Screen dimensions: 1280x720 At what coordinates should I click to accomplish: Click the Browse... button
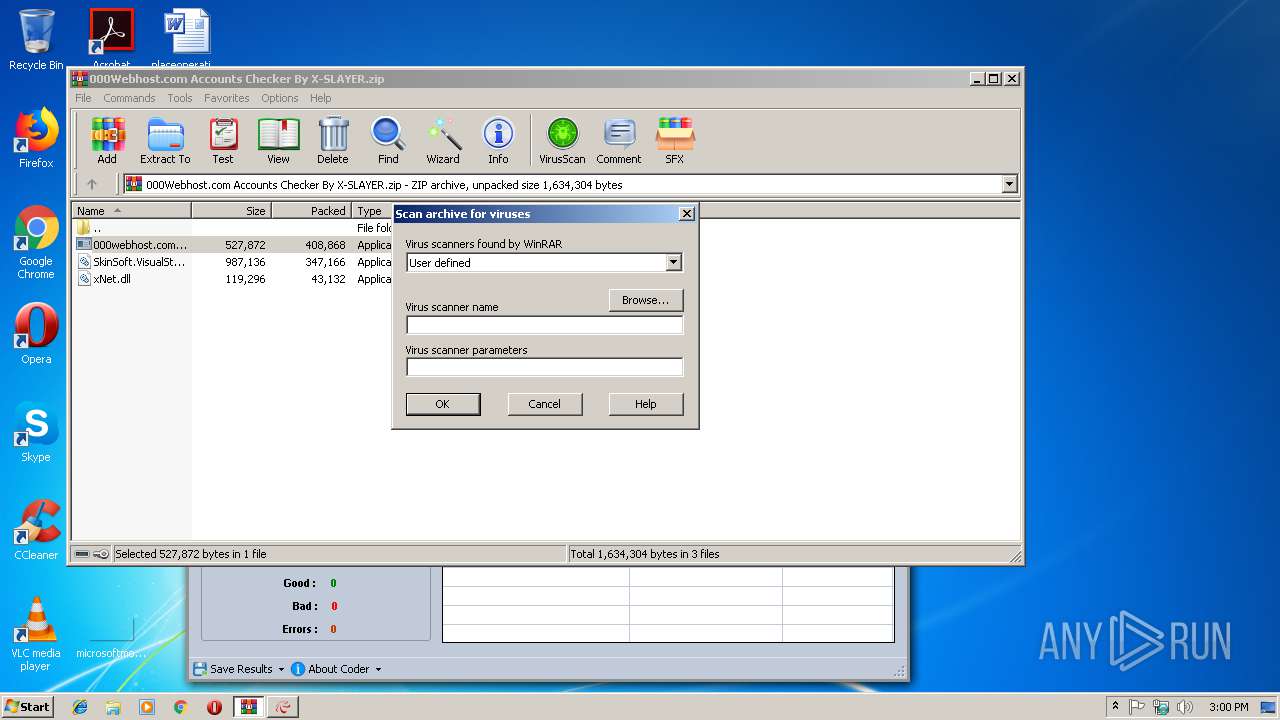pyautogui.click(x=646, y=300)
